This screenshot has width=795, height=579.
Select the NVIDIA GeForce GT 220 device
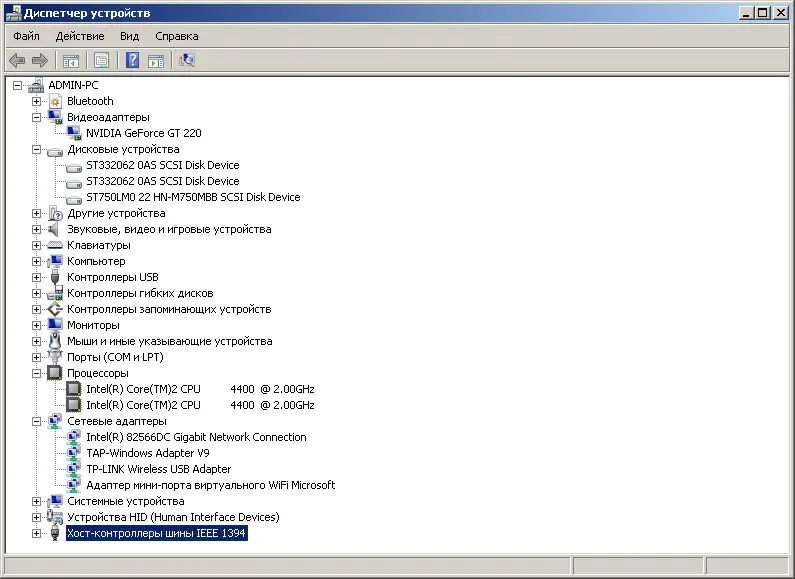(143, 133)
